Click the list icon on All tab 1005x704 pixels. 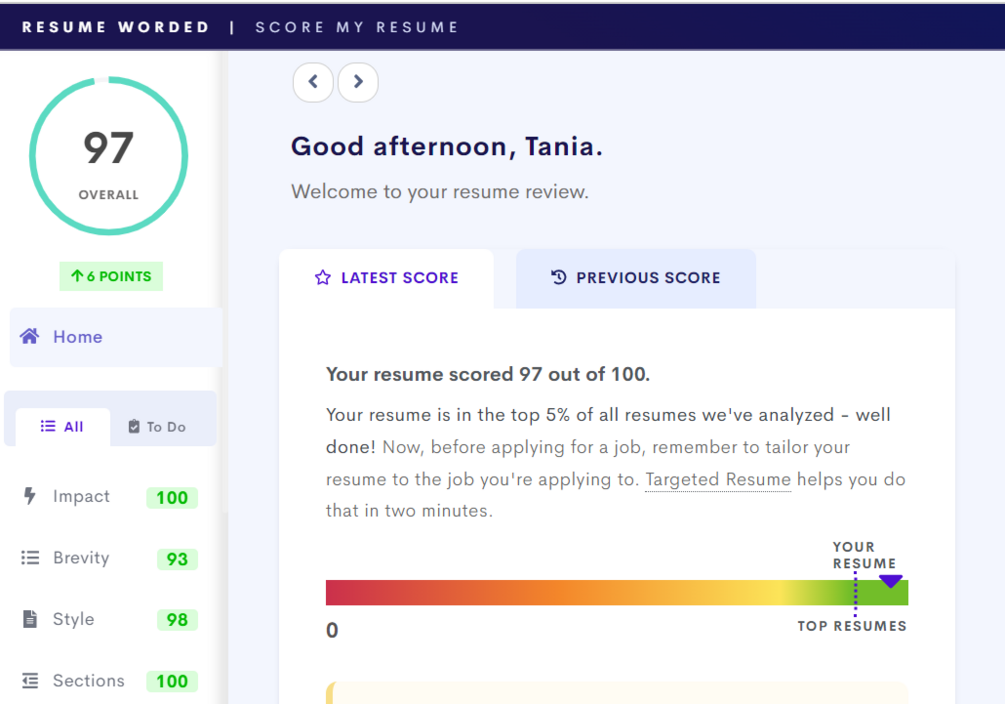pos(48,426)
